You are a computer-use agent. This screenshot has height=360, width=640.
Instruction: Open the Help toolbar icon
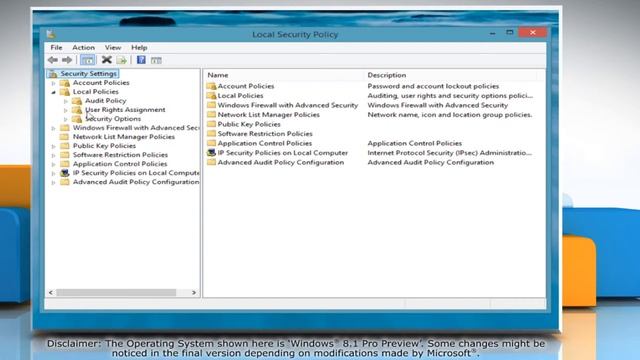coord(141,60)
